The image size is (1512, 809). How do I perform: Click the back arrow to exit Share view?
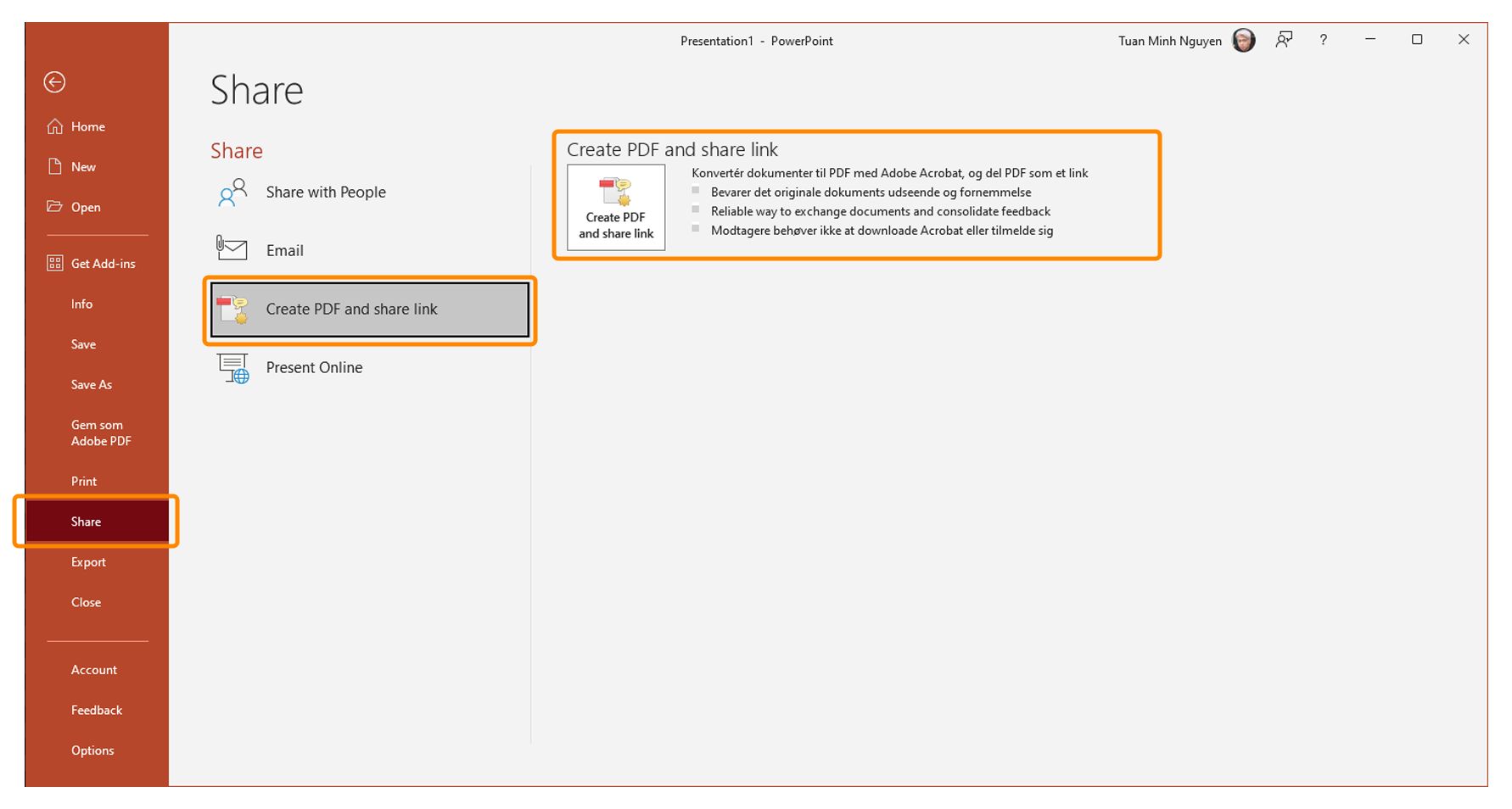click(x=54, y=82)
